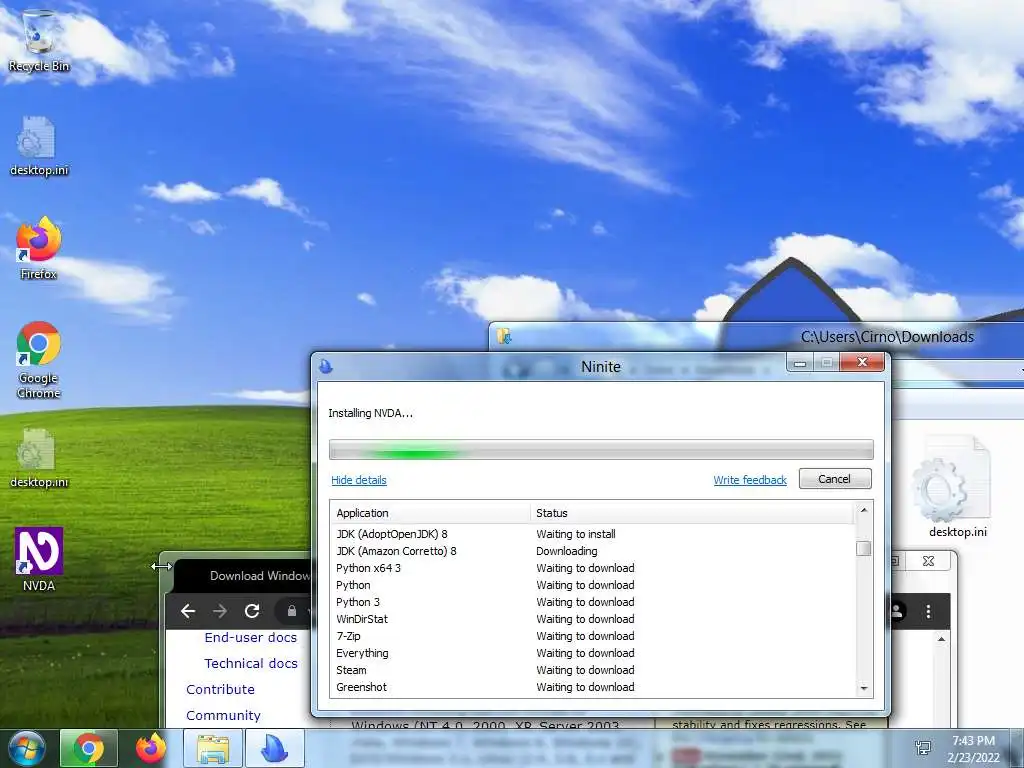Open Chrome's three-dot menu

click(x=928, y=611)
